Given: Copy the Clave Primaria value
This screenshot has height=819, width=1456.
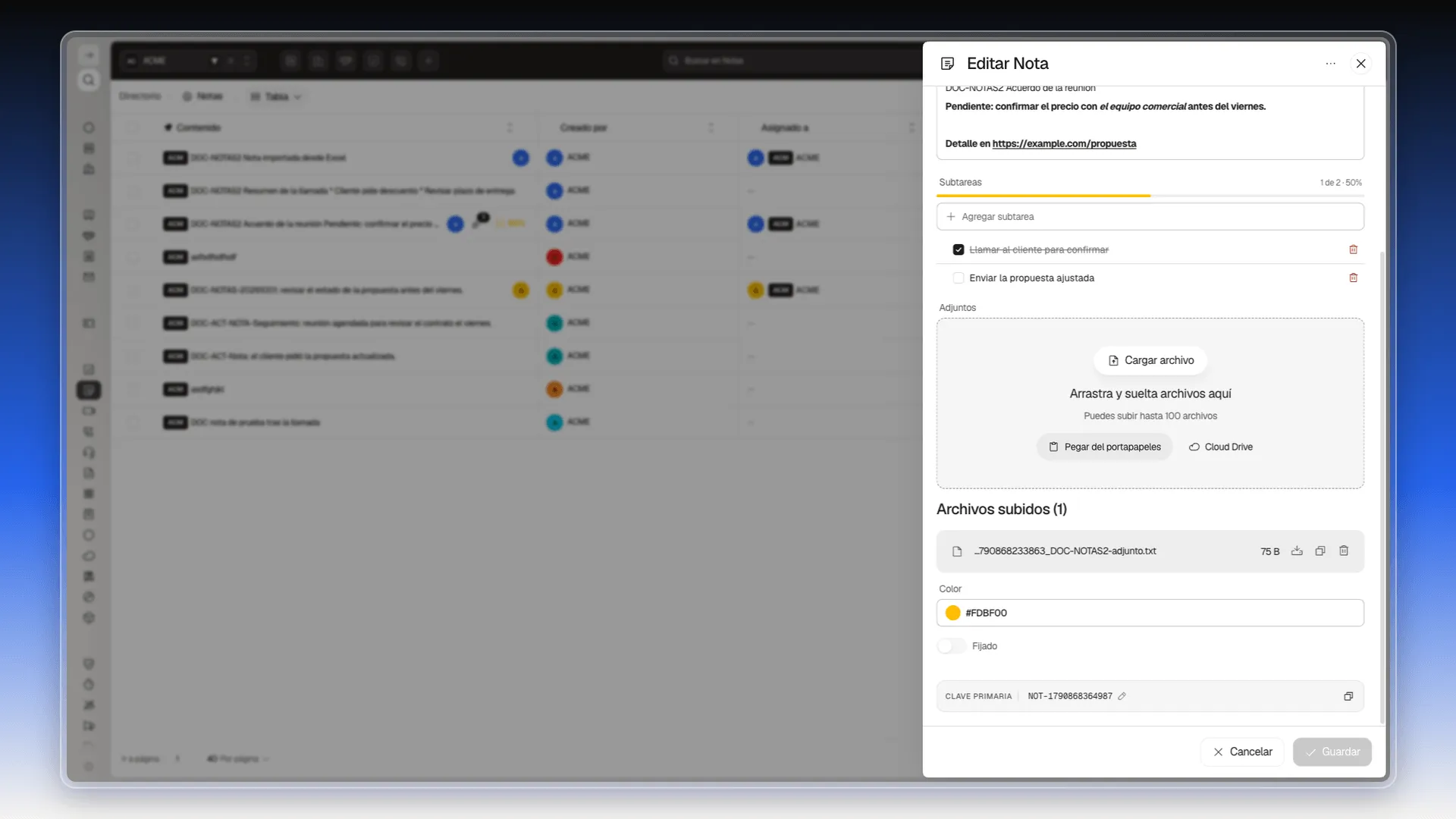Looking at the screenshot, I should point(1348,696).
